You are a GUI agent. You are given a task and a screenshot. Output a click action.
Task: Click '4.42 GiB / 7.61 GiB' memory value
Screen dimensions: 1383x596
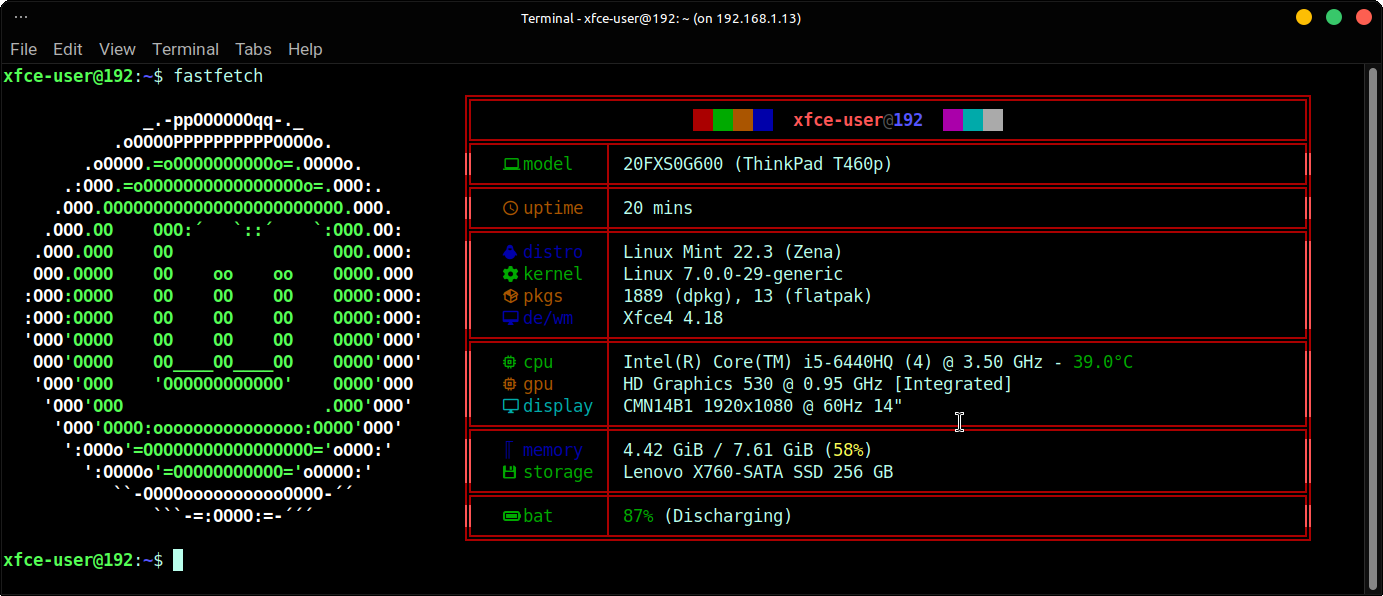tap(718, 450)
